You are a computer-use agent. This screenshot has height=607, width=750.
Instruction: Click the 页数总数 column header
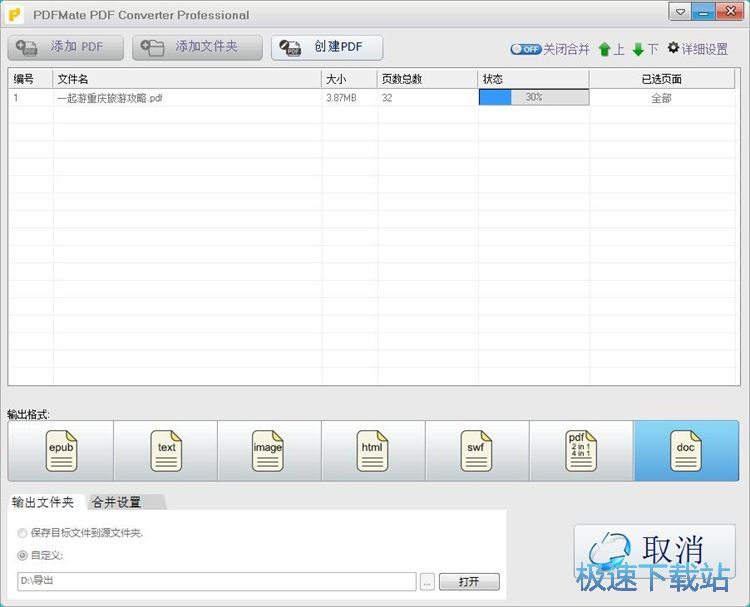428,79
